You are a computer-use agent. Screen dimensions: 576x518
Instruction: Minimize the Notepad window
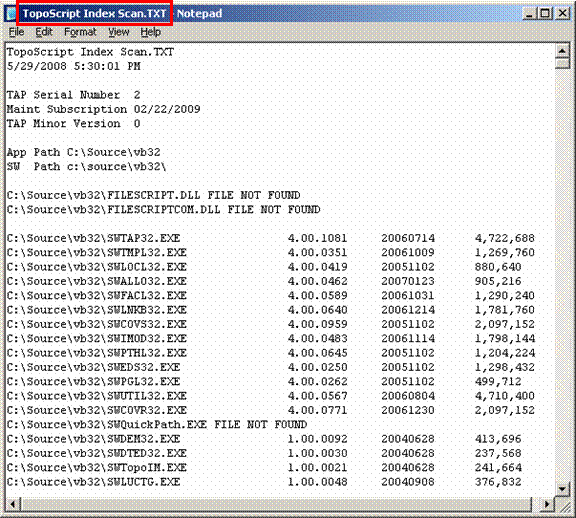[529, 14]
